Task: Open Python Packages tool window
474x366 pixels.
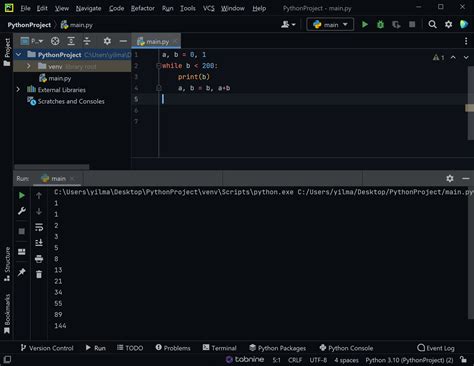Action: [x=277, y=348]
